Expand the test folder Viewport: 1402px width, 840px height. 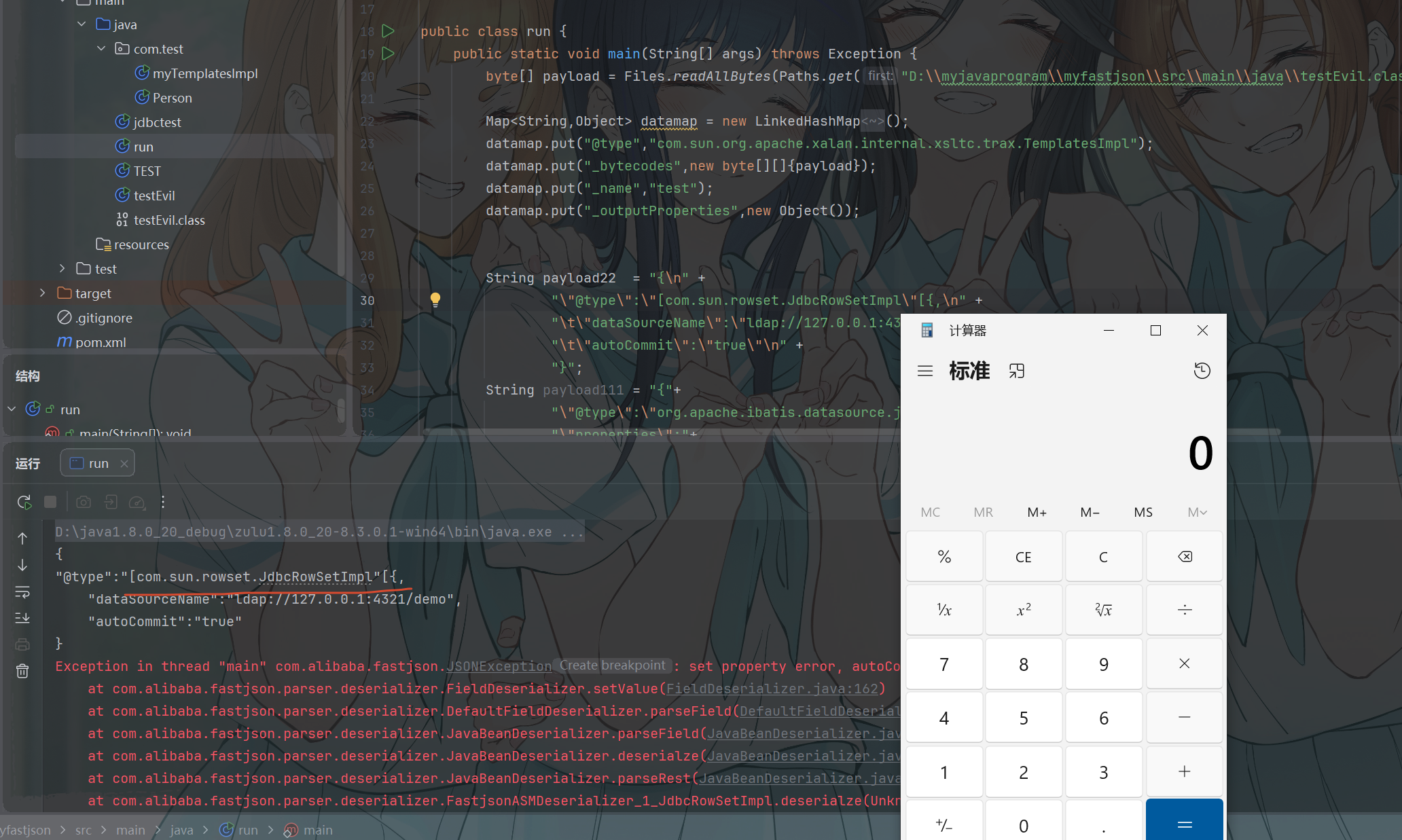pos(62,268)
